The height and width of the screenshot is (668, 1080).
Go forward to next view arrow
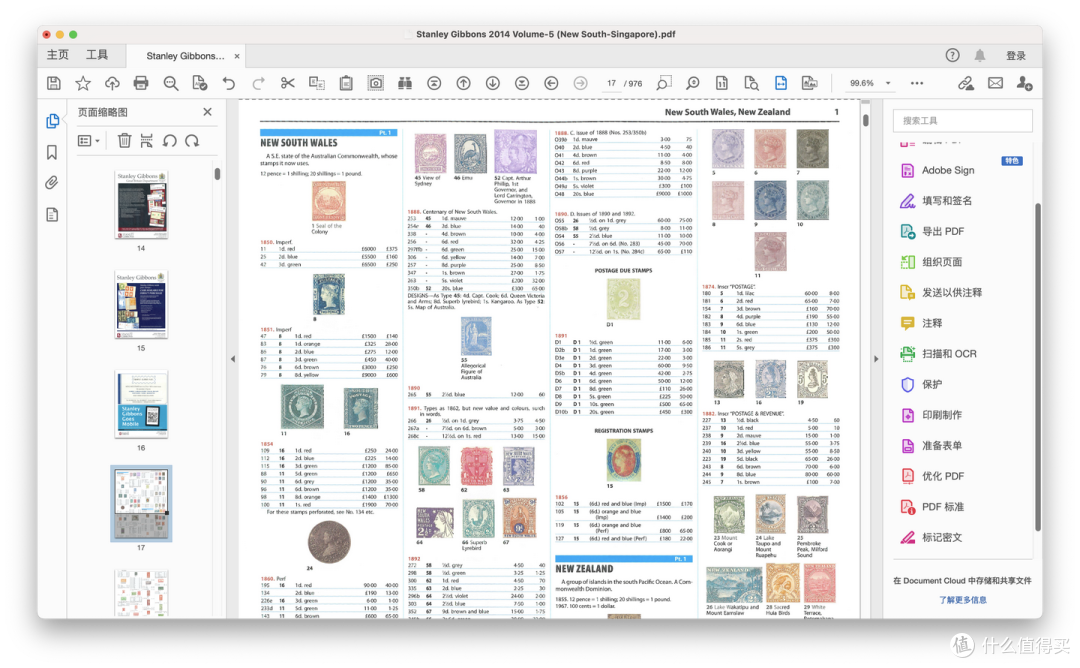581,83
